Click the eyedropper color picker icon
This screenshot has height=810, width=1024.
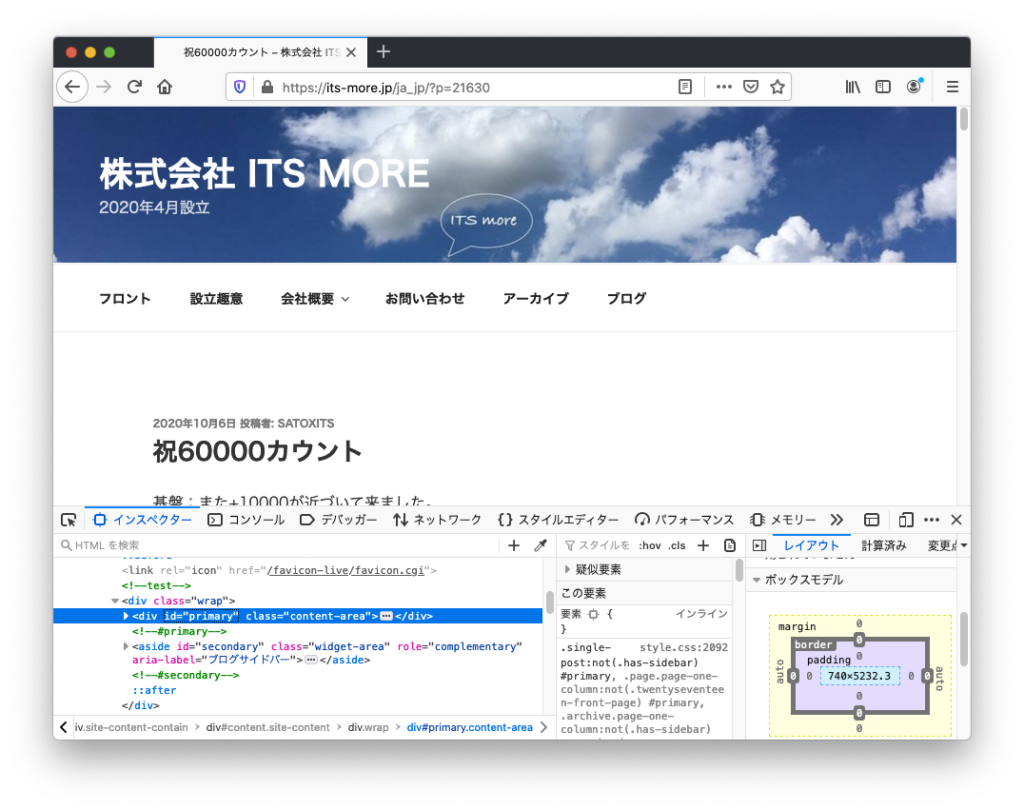tap(541, 545)
